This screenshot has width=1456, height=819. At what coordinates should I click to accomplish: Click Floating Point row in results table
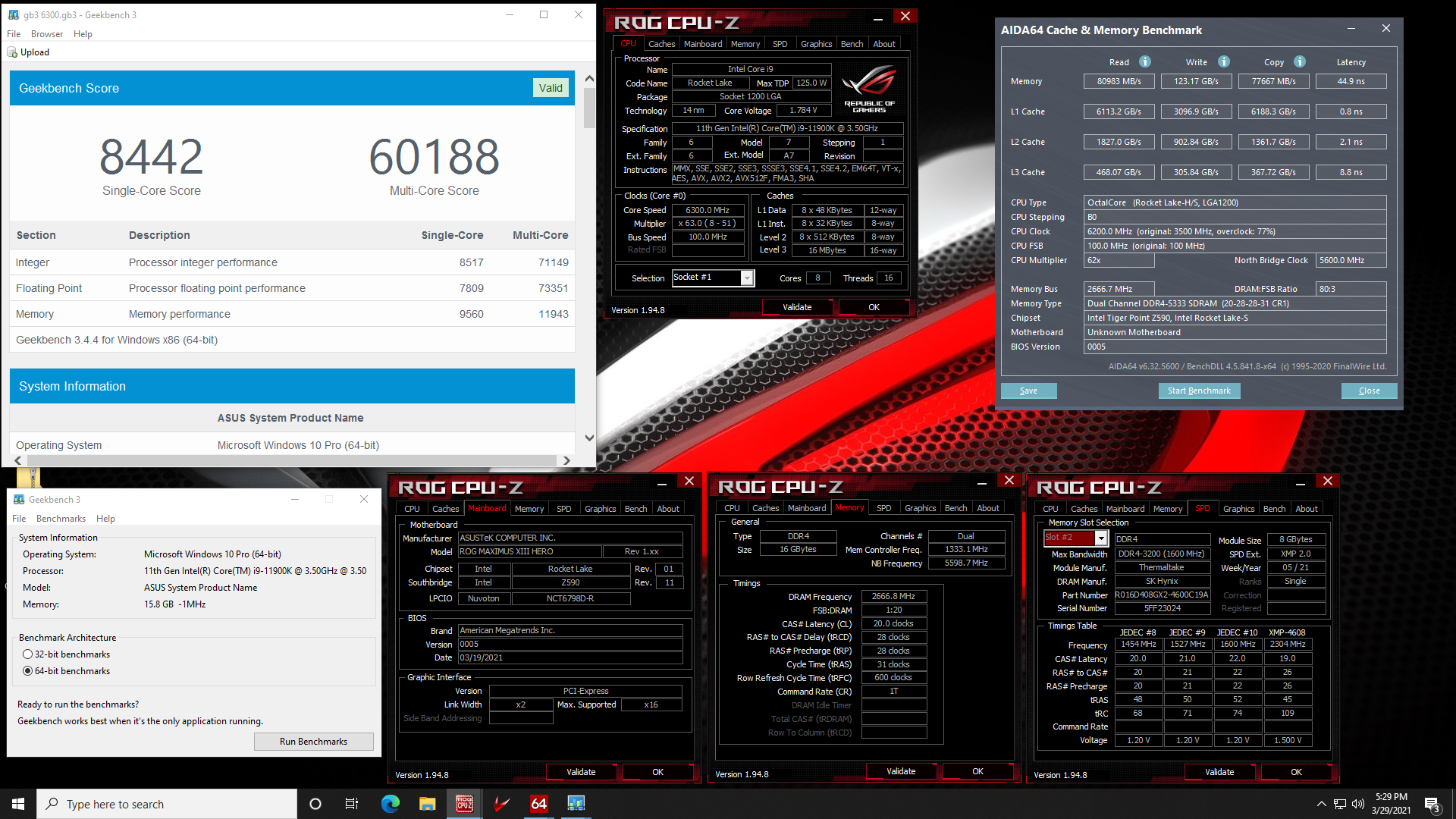coord(292,288)
